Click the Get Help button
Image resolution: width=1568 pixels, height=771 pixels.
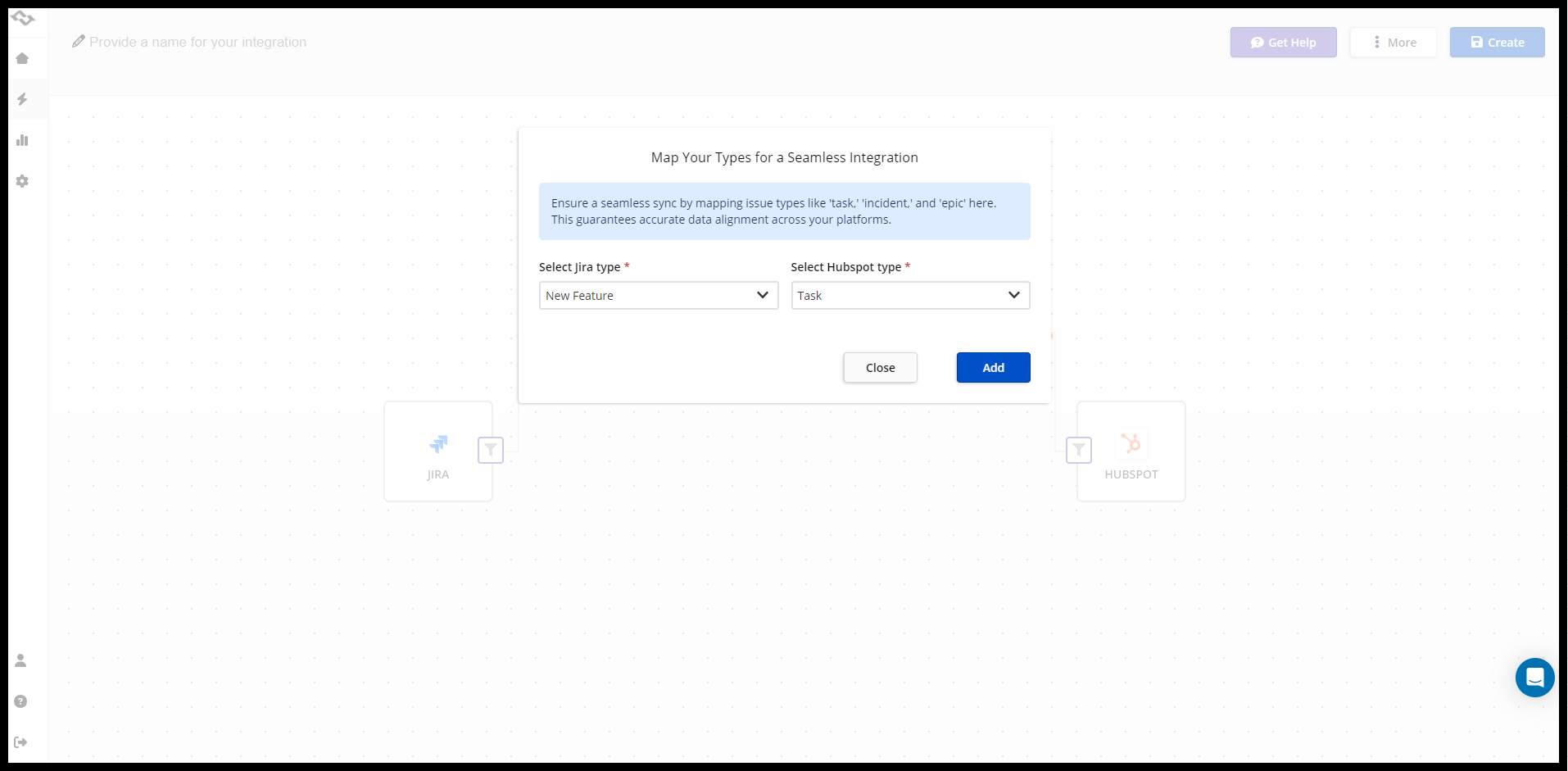point(1283,43)
